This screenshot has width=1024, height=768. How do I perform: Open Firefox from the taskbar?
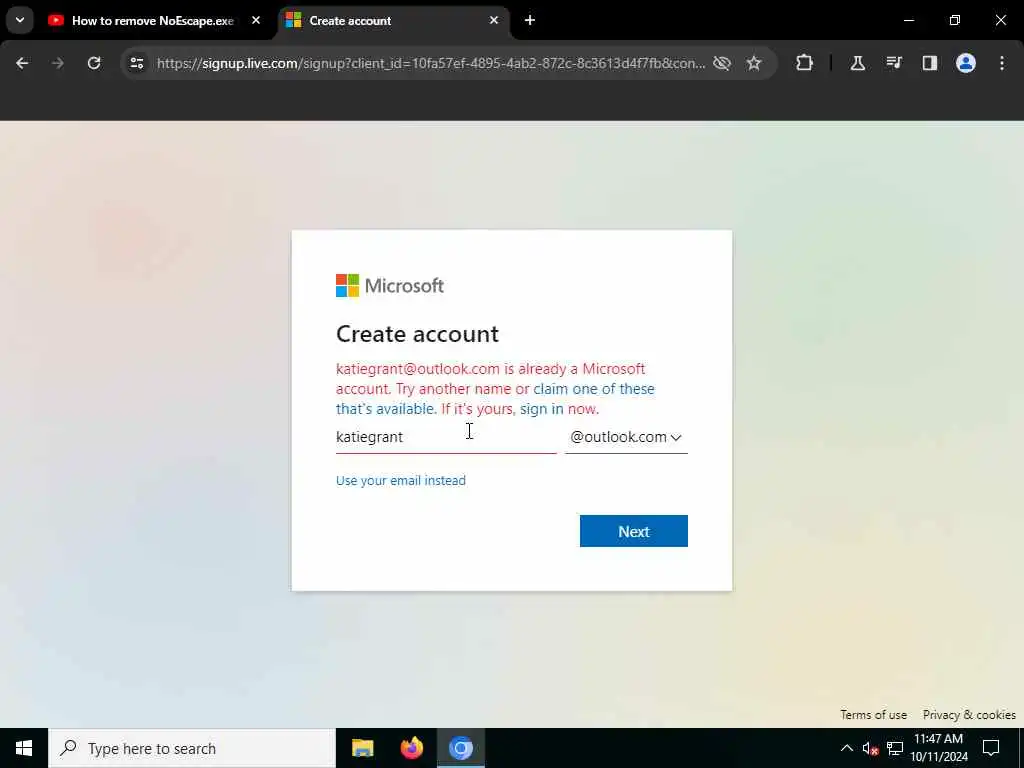[x=411, y=748]
